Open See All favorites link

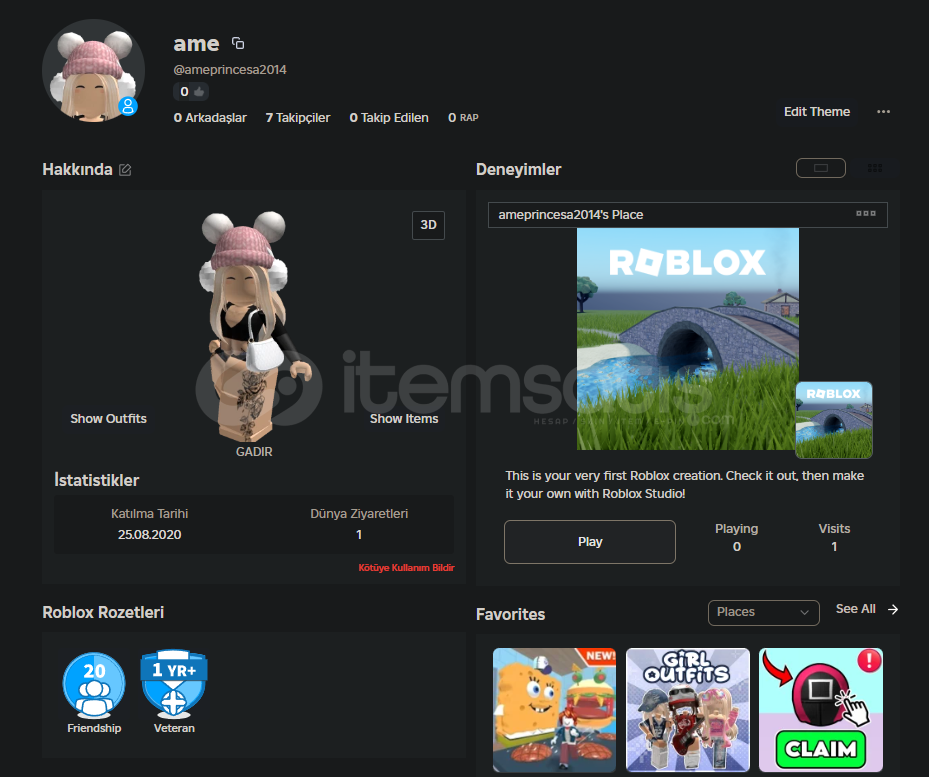tap(856, 609)
